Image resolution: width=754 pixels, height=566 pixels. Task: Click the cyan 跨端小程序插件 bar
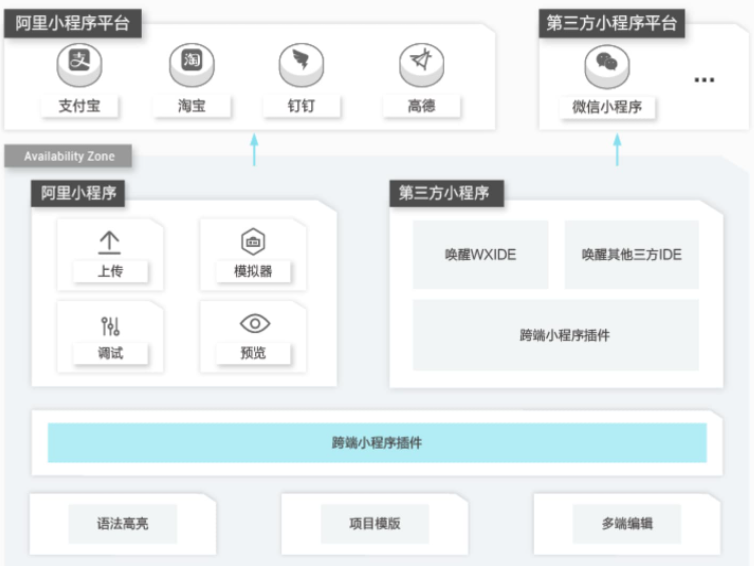(x=377, y=442)
